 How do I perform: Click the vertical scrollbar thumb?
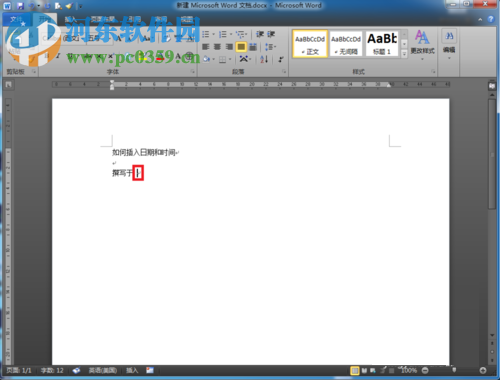click(x=492, y=154)
